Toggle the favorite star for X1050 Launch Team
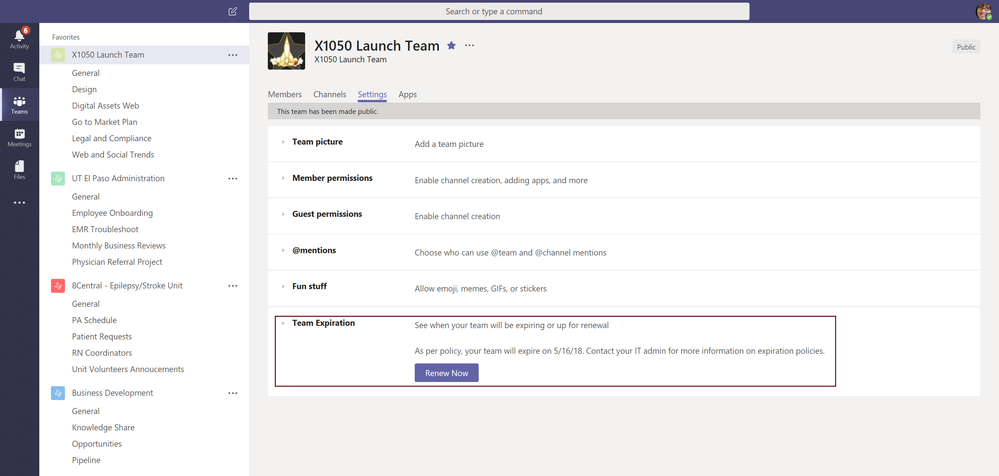The height and width of the screenshot is (476, 999). (x=451, y=45)
